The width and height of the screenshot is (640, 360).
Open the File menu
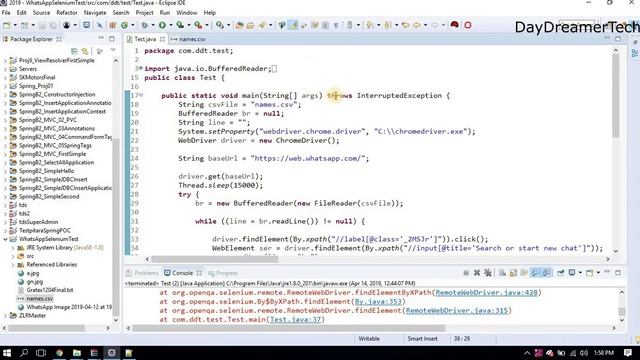(x=6, y=13)
